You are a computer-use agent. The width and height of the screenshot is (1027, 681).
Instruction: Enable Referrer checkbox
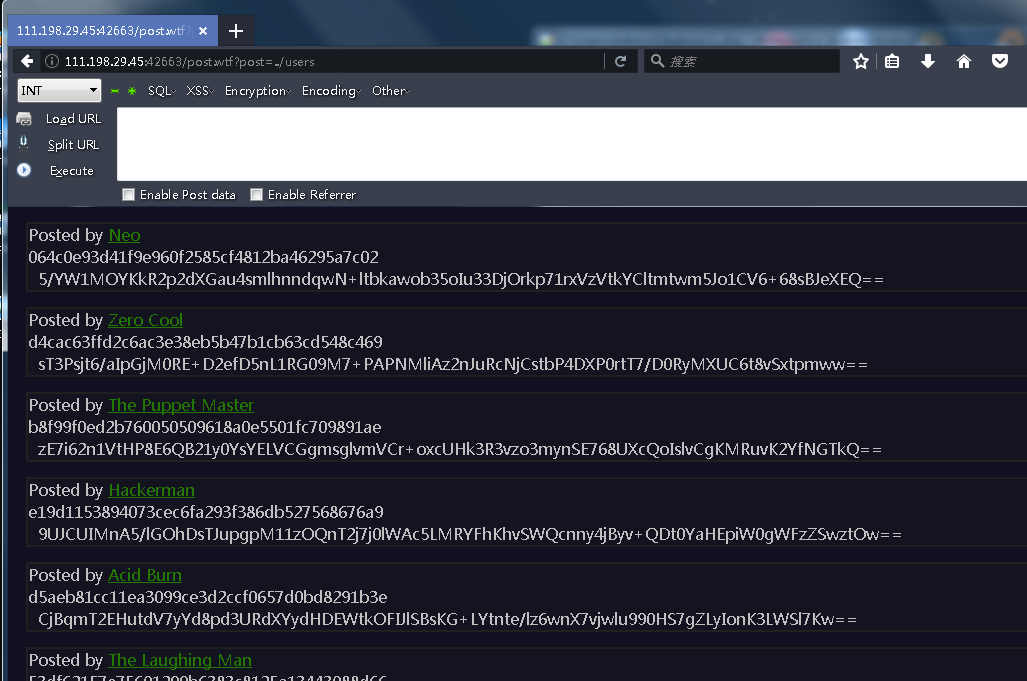(x=257, y=194)
